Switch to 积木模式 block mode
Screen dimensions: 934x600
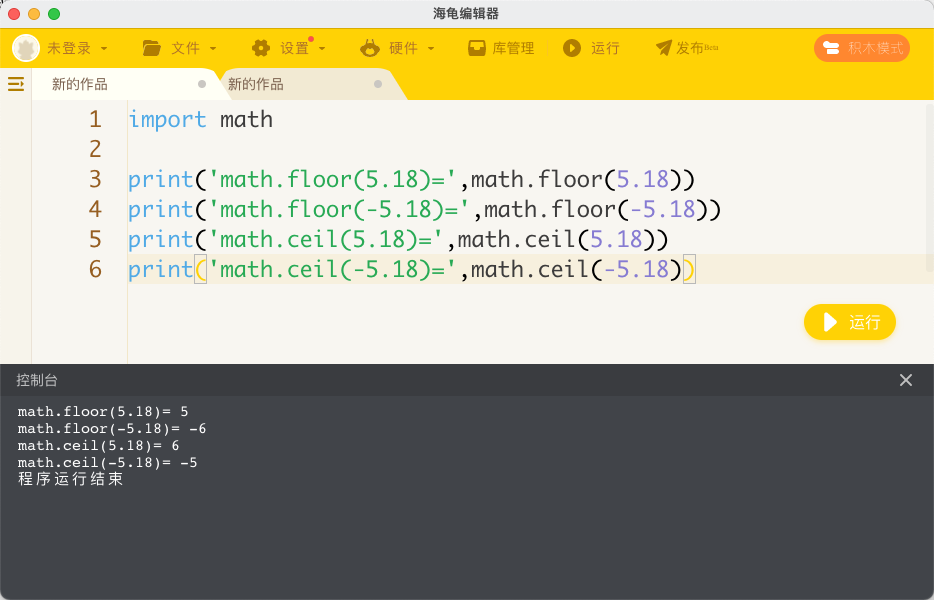tap(862, 48)
